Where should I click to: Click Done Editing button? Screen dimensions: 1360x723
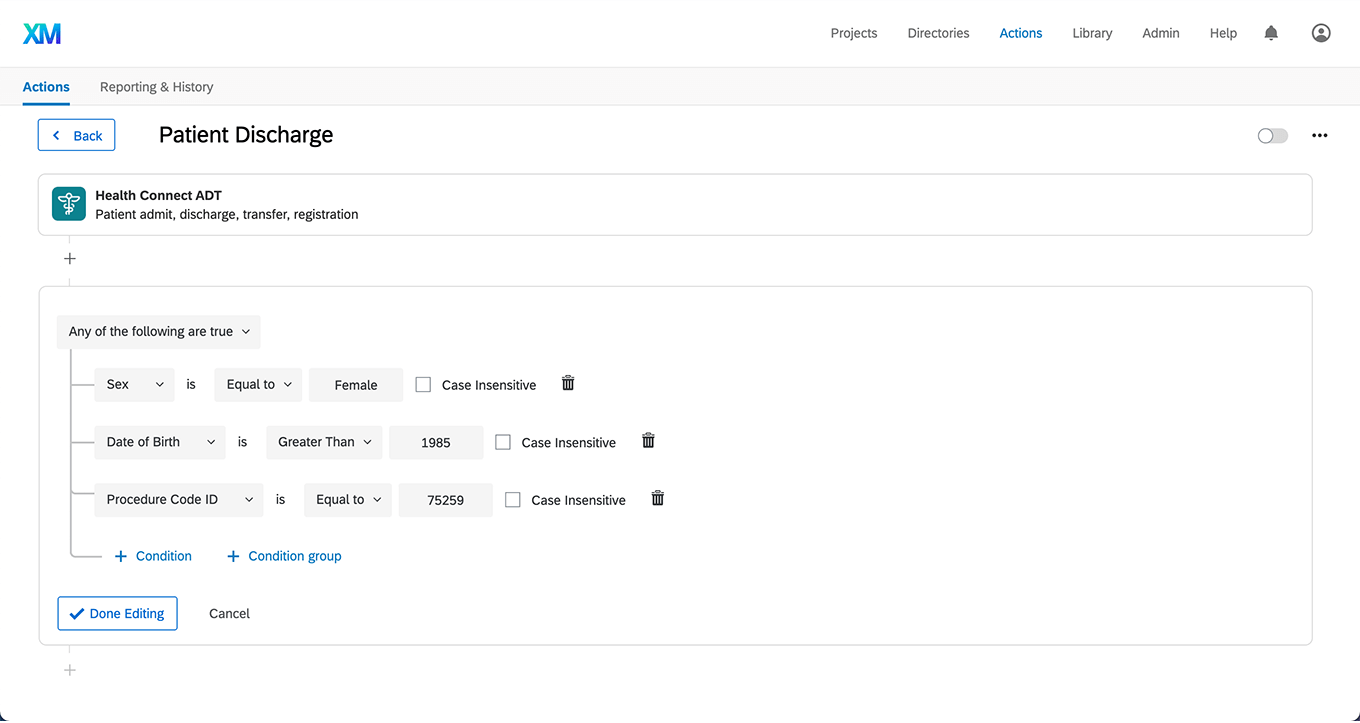(117, 614)
